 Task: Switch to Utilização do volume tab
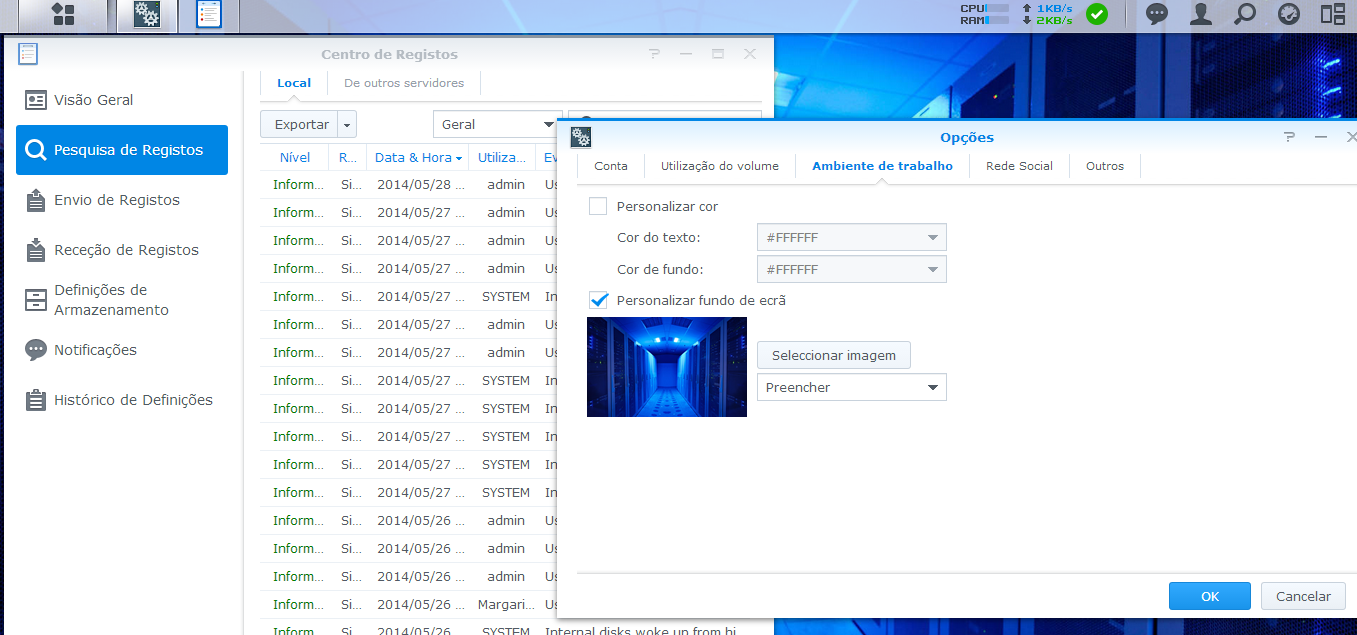[x=720, y=166]
